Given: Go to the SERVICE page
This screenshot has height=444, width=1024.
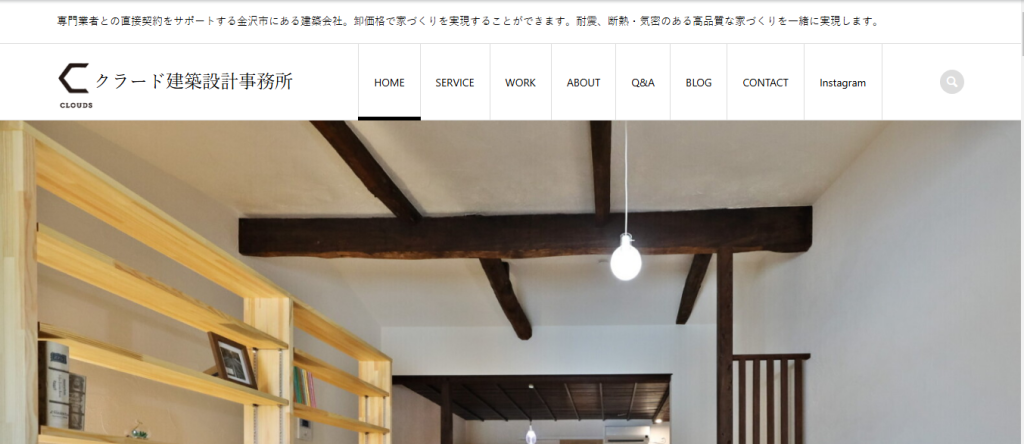Looking at the screenshot, I should (x=455, y=82).
